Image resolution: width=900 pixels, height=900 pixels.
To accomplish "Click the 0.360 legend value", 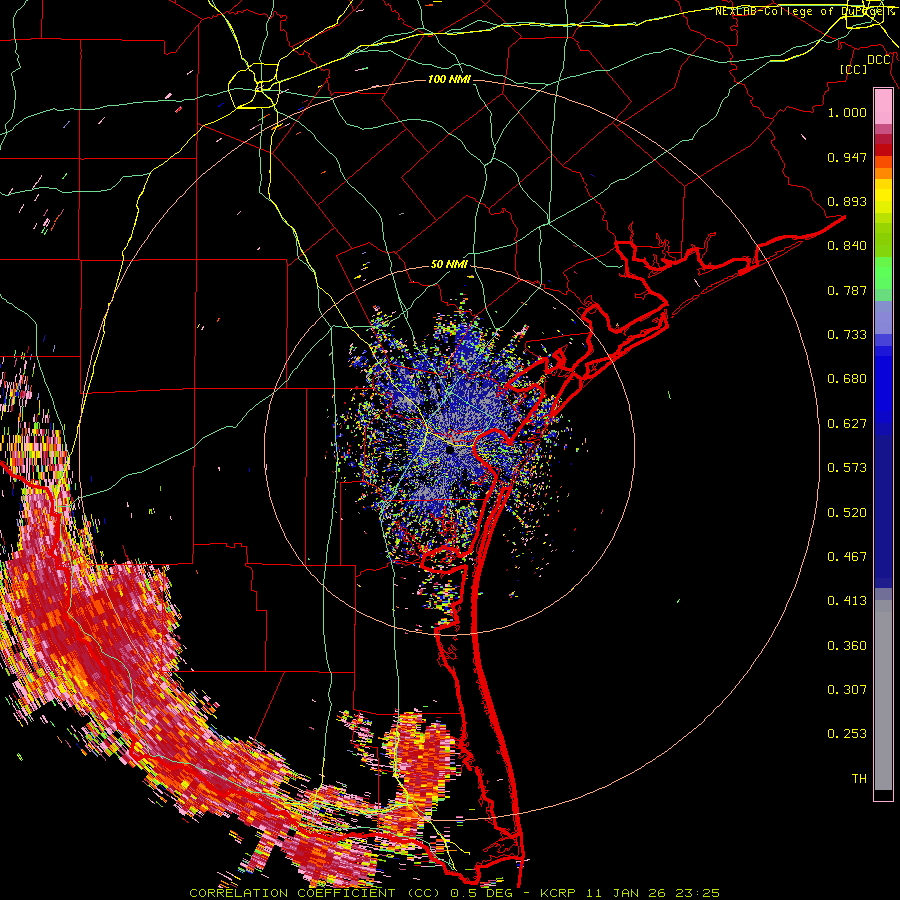I will click(847, 646).
